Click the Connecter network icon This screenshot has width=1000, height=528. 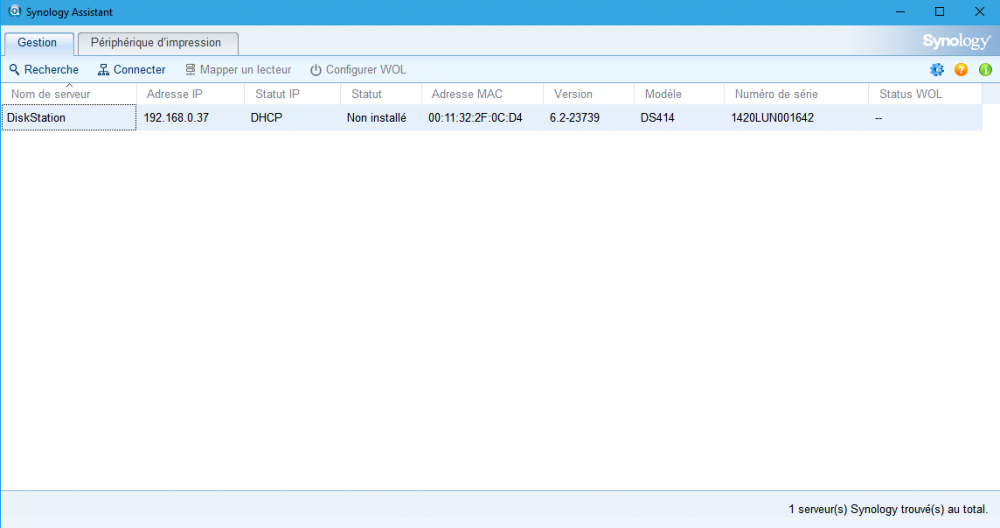pyautogui.click(x=103, y=70)
